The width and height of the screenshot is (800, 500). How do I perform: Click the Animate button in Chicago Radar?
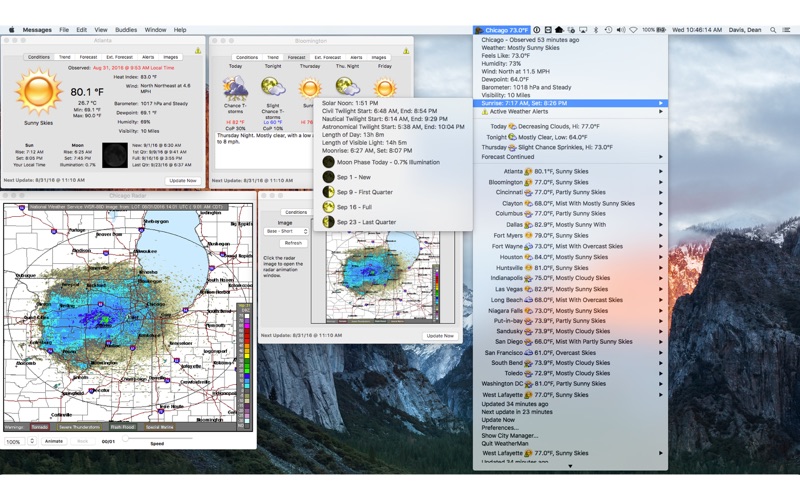click(54, 441)
